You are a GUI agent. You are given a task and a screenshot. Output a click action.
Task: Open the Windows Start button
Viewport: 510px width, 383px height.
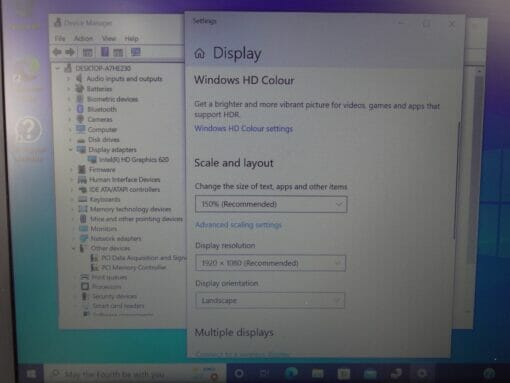(31, 374)
